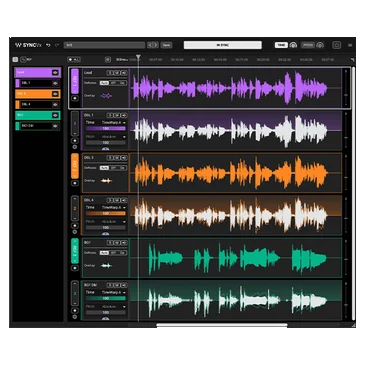Toggle eye visibility for Lead sidebar track
365x365 pixels.
coord(55,72)
